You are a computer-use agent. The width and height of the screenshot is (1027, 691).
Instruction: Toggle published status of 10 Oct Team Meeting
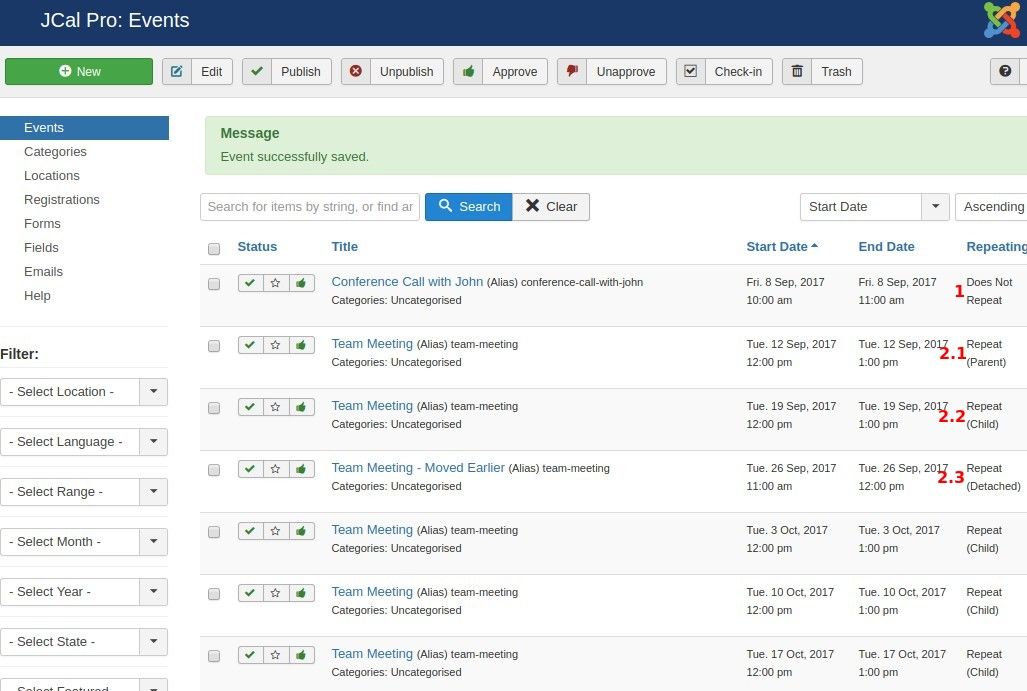(x=250, y=593)
